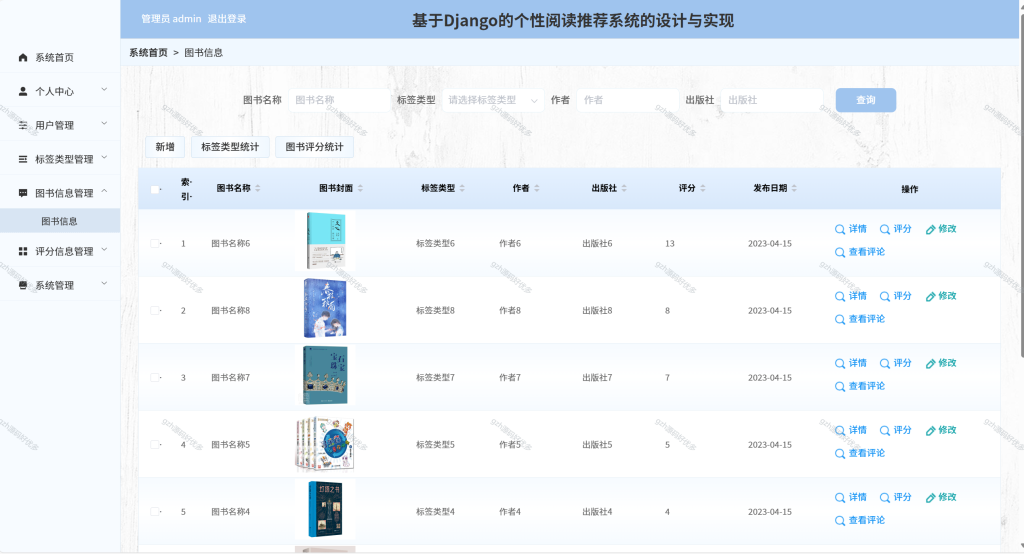Viewport: 1024px width, 554px height.
Task: Open 详情 for 图书名称5
Action: (851, 431)
